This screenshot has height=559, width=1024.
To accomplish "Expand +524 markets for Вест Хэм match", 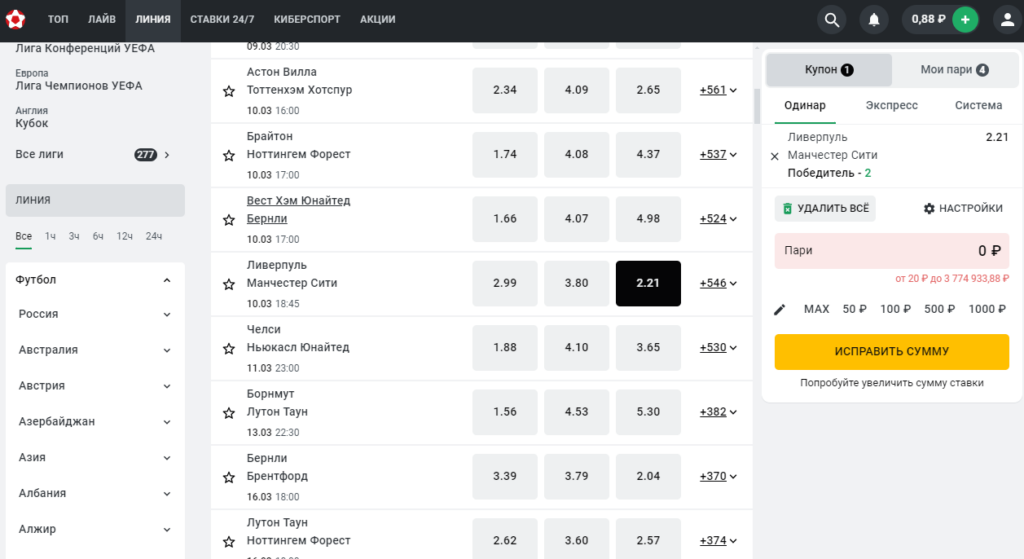I will tap(718, 219).
